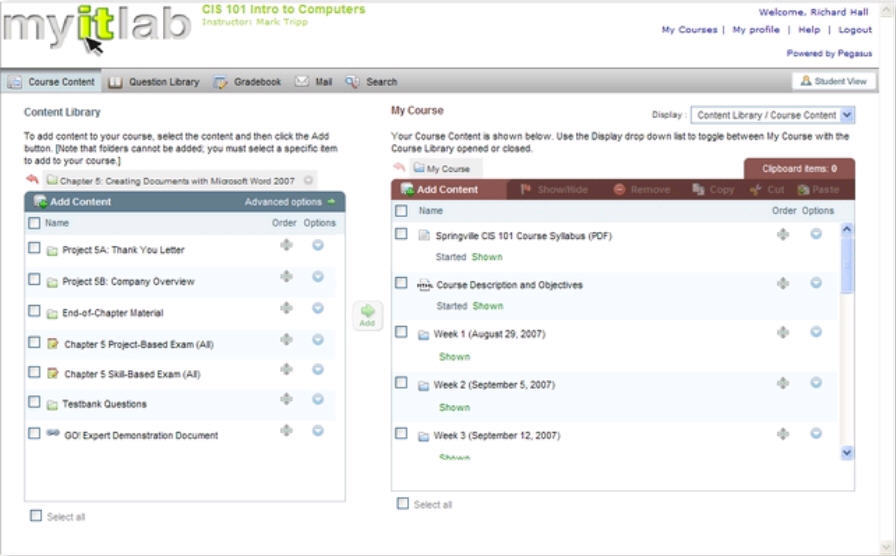Open options dropdown for Week 2
This screenshot has height=556, width=896.
816,383
